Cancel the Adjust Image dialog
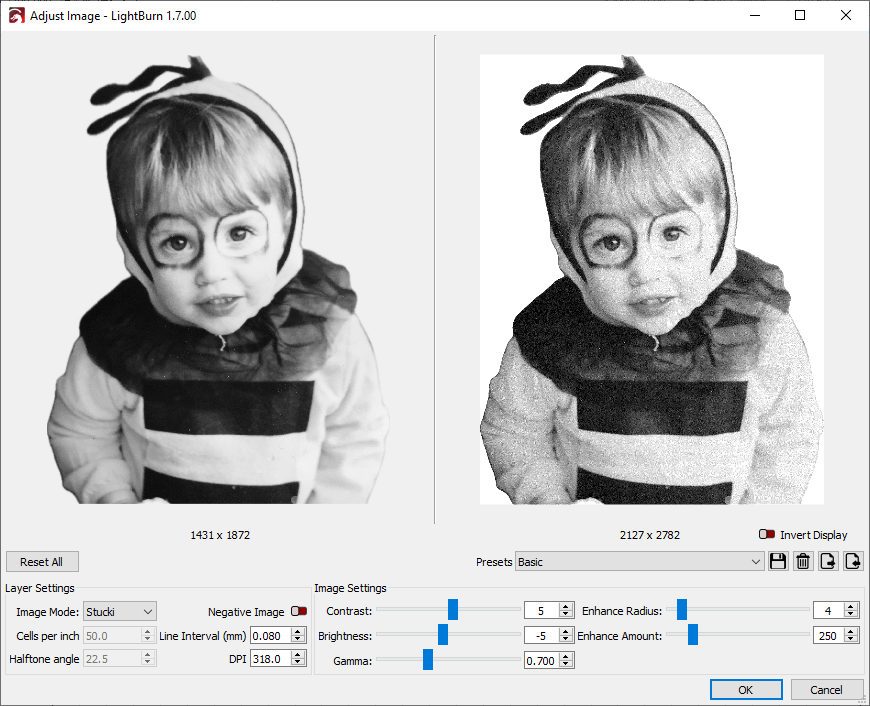 point(827,689)
